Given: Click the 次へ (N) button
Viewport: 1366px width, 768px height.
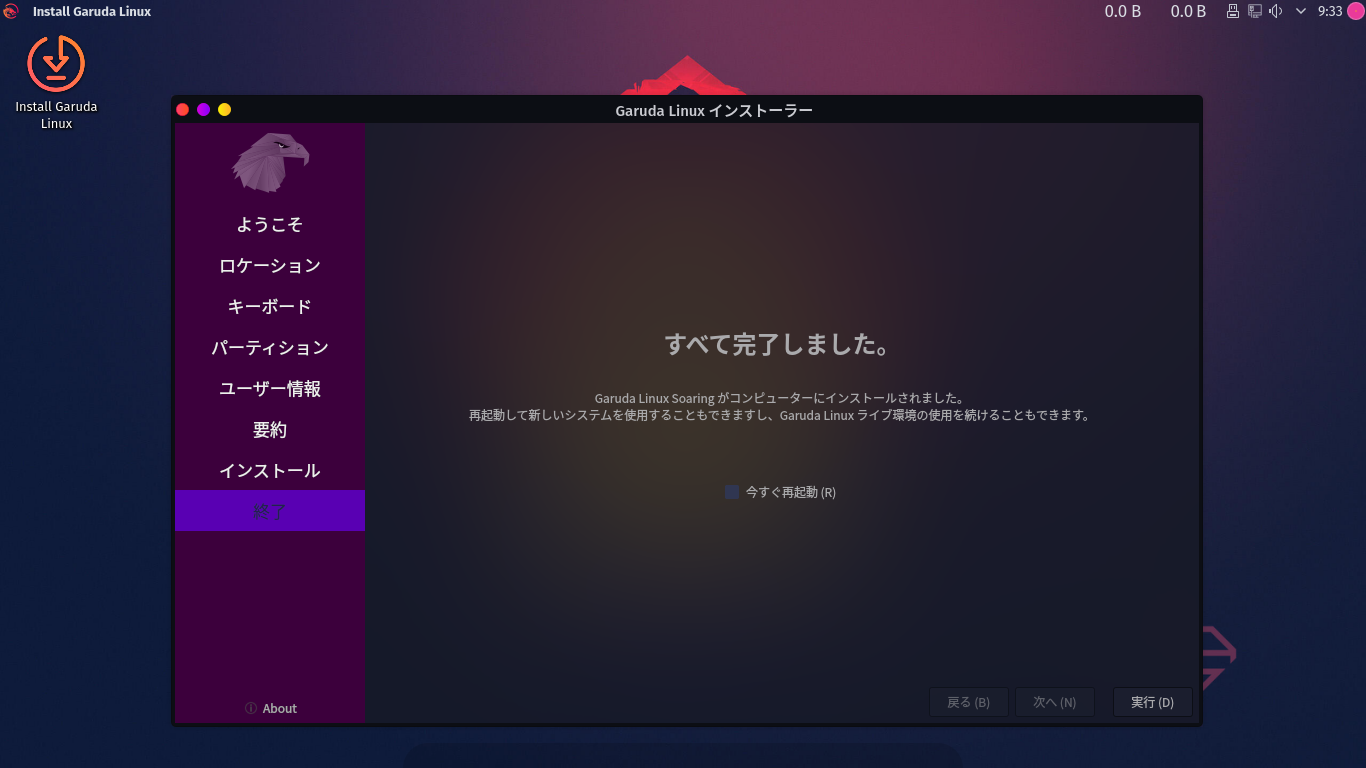Looking at the screenshot, I should coord(1054,702).
